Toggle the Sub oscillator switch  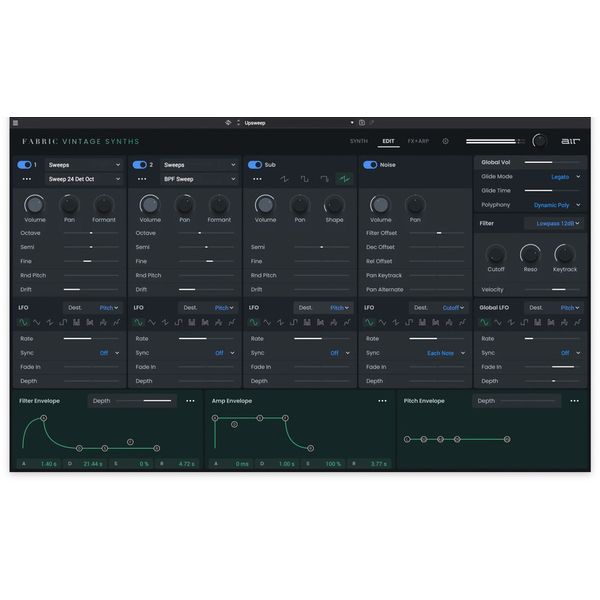(255, 165)
